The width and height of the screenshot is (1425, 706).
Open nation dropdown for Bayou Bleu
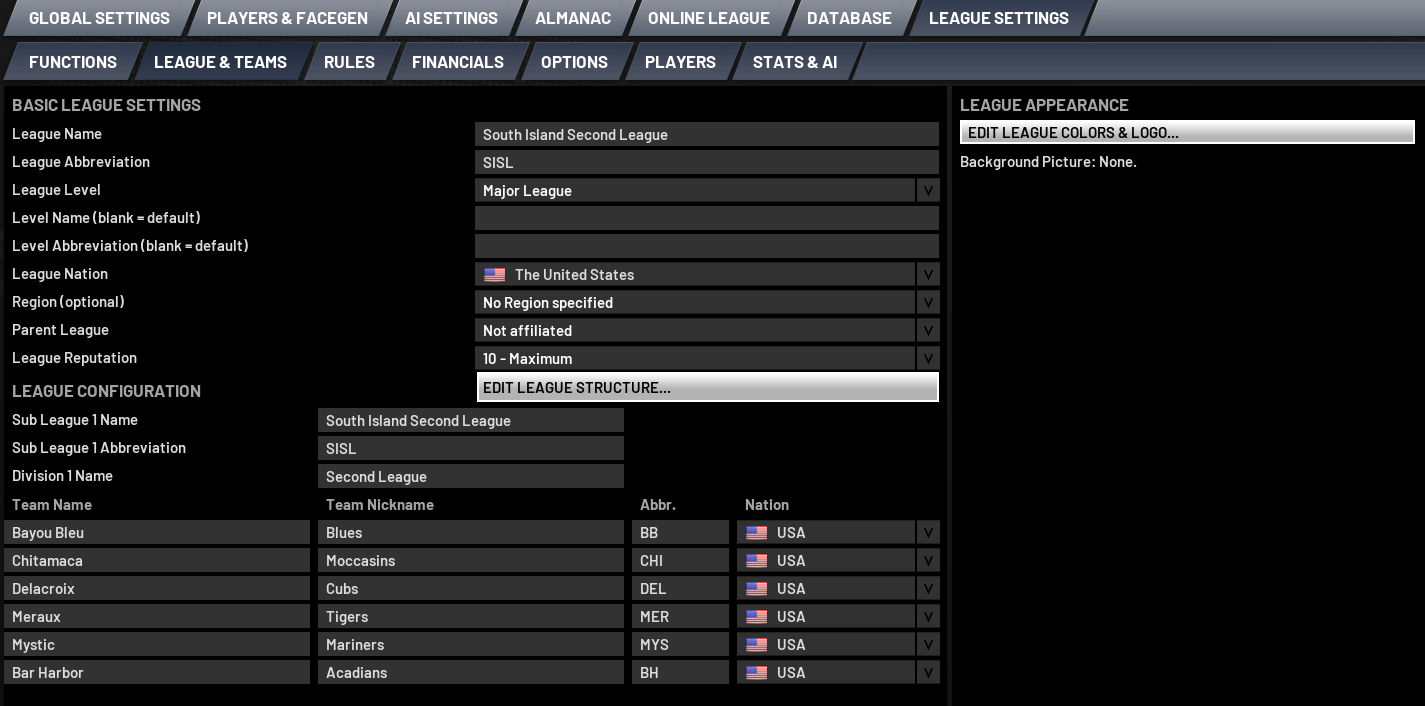(838, 532)
